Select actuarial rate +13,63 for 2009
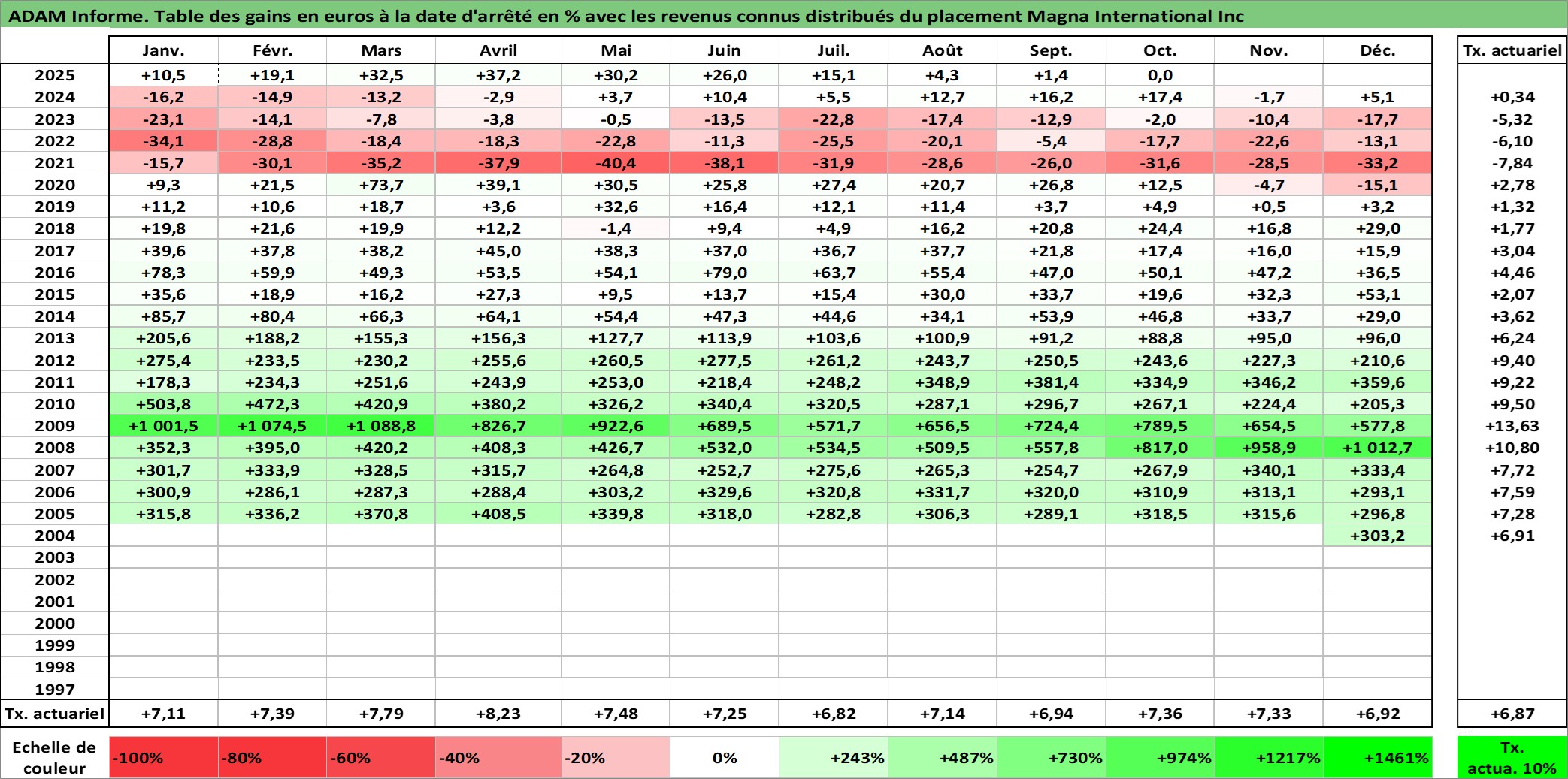1568x779 pixels. coord(1512,426)
